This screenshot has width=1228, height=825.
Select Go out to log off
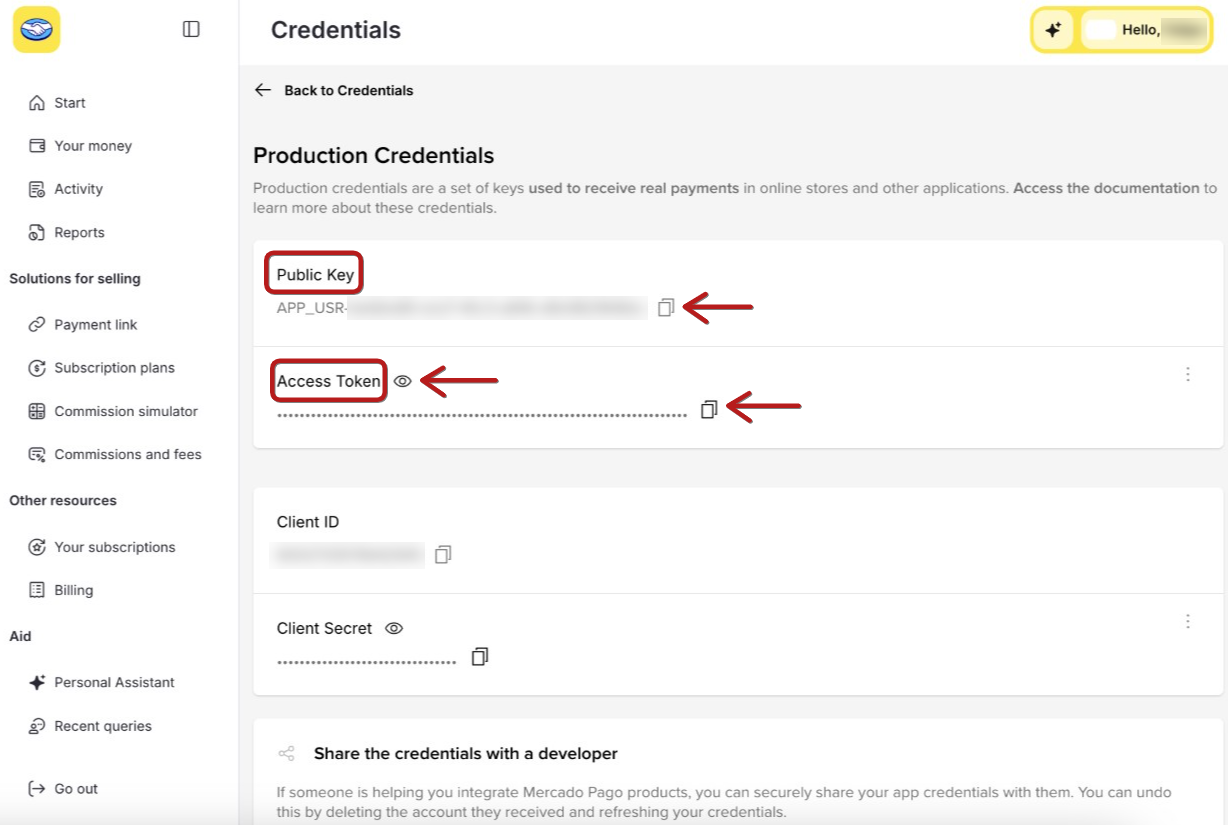pyautogui.click(x=76, y=789)
